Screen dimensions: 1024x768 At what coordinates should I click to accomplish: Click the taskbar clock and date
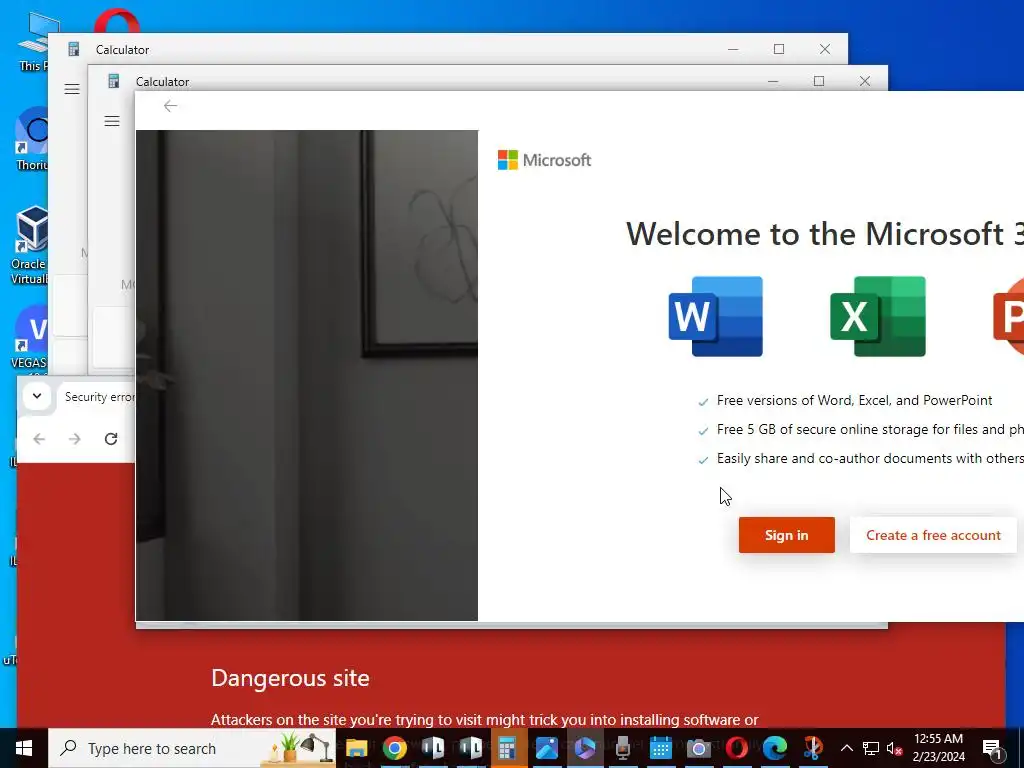click(x=938, y=748)
